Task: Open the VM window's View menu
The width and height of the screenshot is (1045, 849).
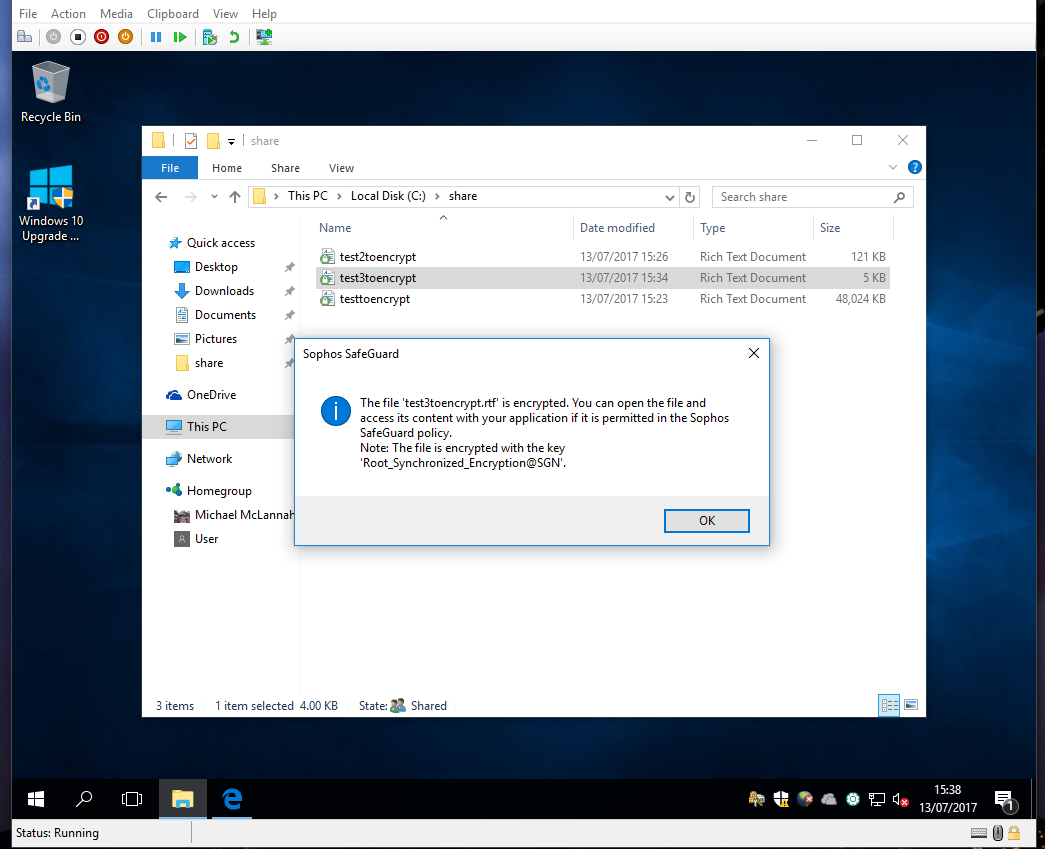Action: pyautogui.click(x=225, y=13)
